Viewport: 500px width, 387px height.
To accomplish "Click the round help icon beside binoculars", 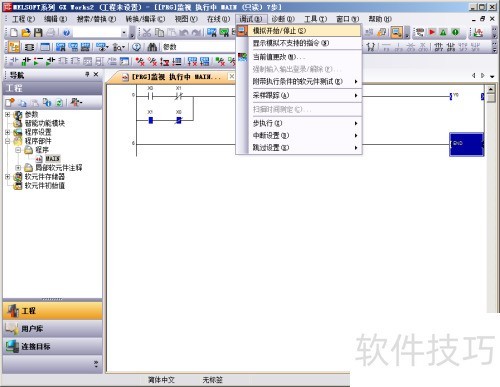I will [136, 47].
